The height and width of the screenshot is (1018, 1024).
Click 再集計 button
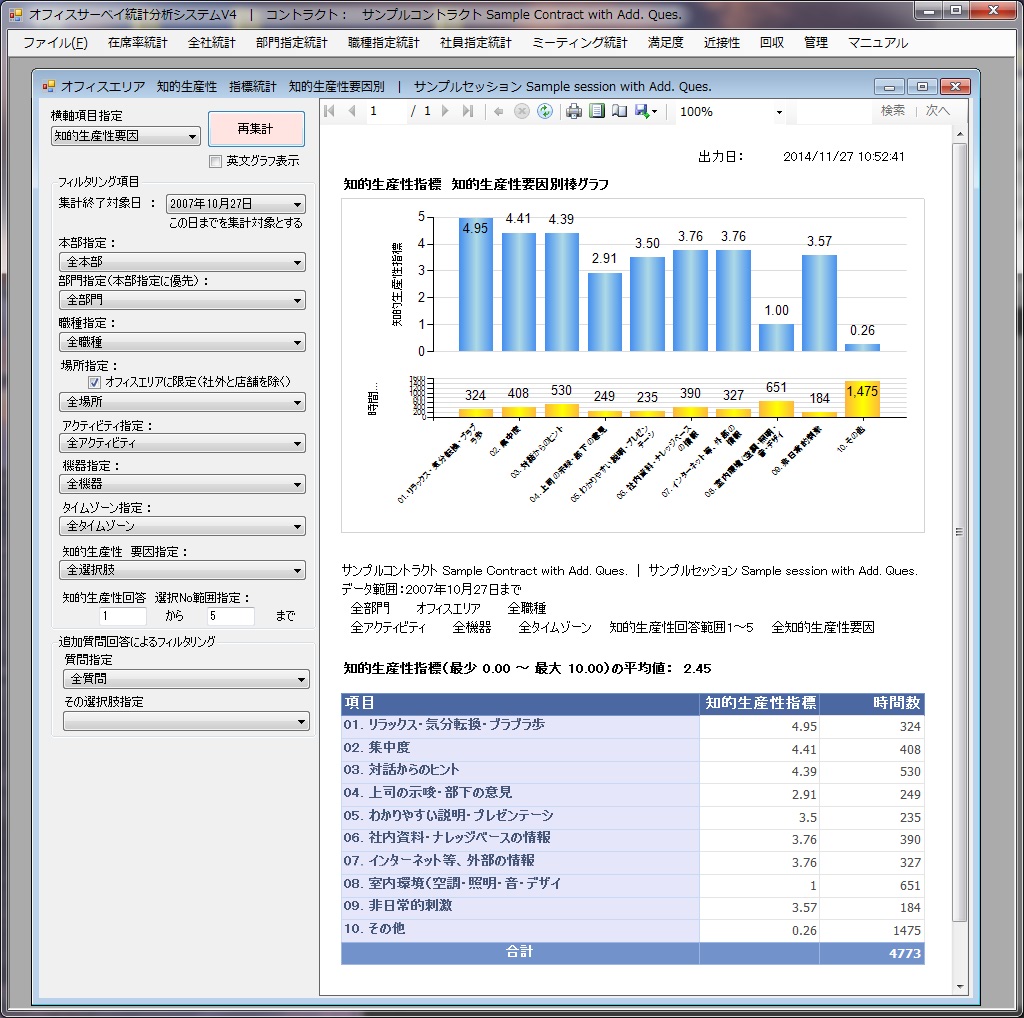256,129
